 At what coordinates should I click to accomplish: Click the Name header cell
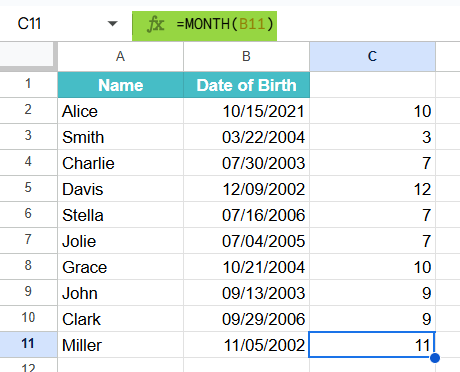point(120,85)
